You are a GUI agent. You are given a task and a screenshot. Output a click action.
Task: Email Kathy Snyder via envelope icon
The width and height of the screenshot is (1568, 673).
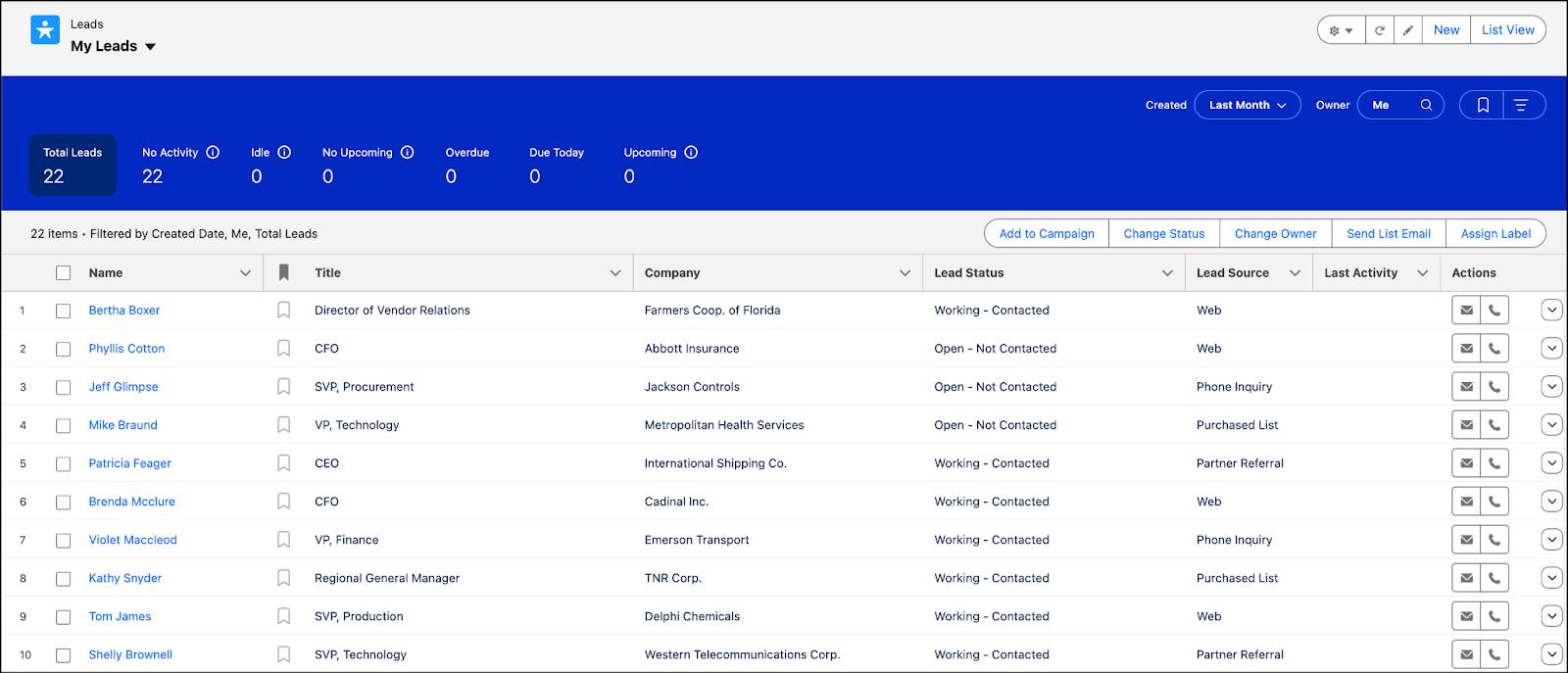pos(1466,578)
